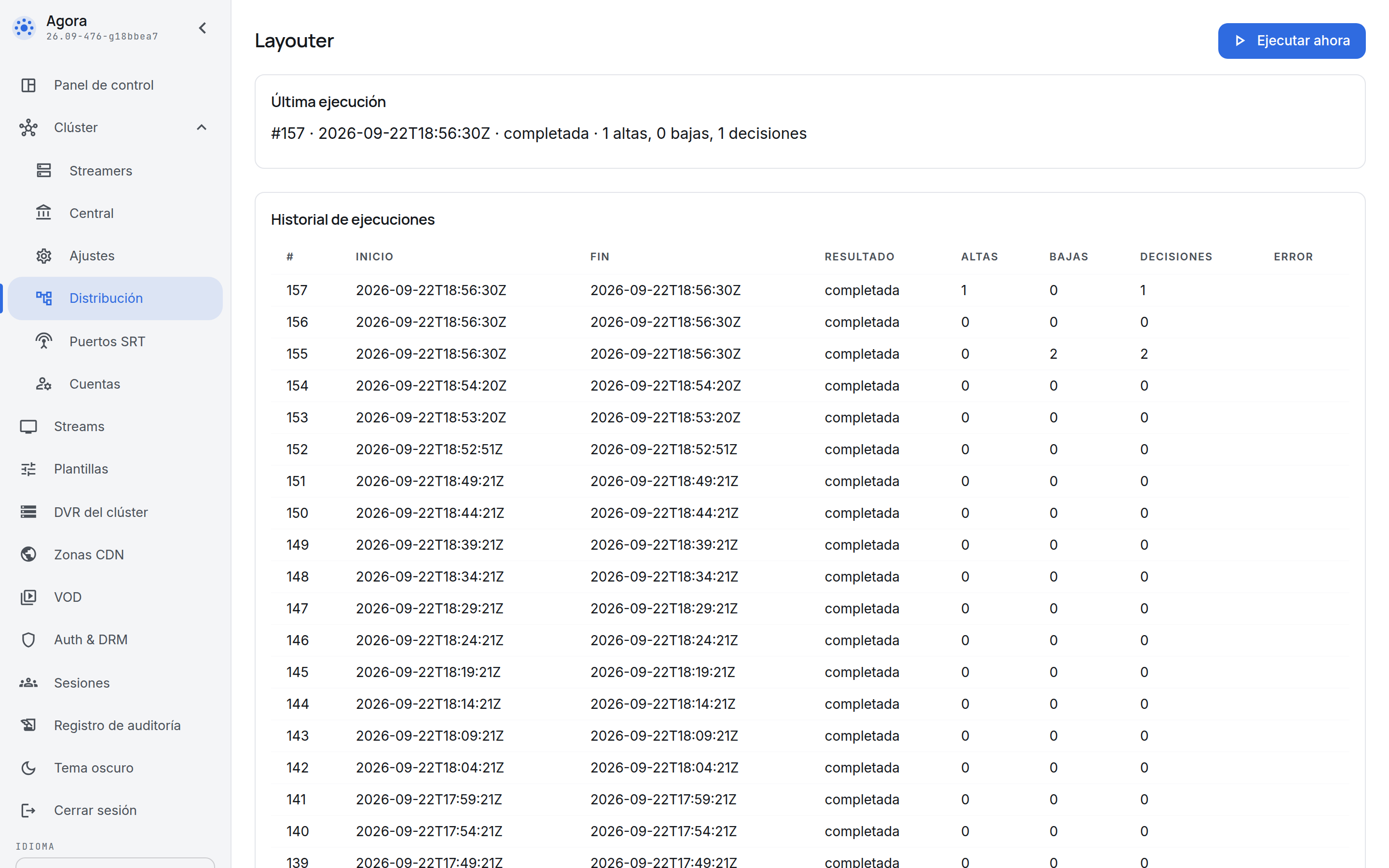Click the Sesiones people icon
The height and width of the screenshot is (868, 1389).
click(x=29, y=682)
